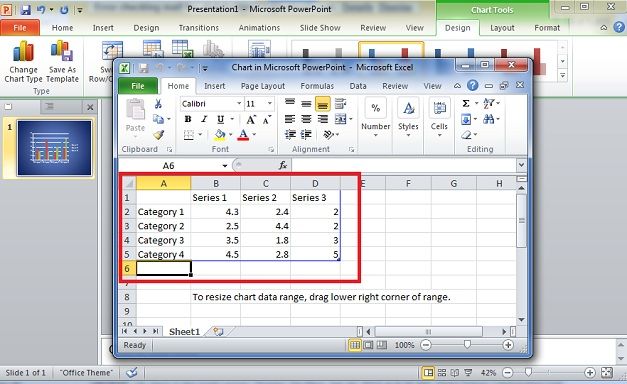Center text horizontally in Excel
The width and height of the screenshot is (627, 384).
(x=306, y=119)
